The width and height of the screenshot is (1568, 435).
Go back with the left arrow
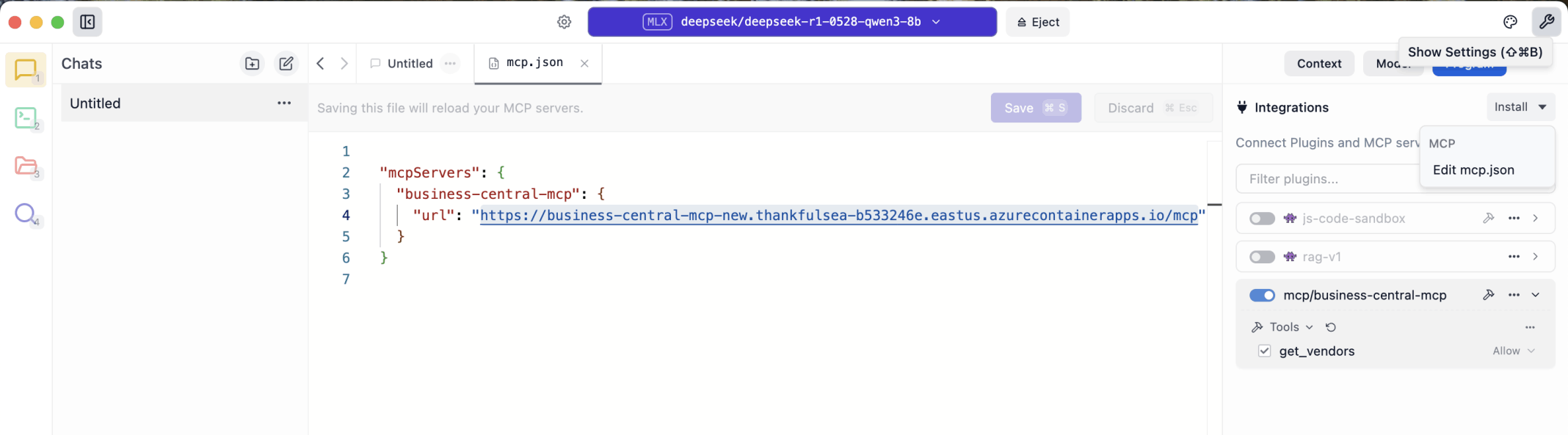pos(321,64)
